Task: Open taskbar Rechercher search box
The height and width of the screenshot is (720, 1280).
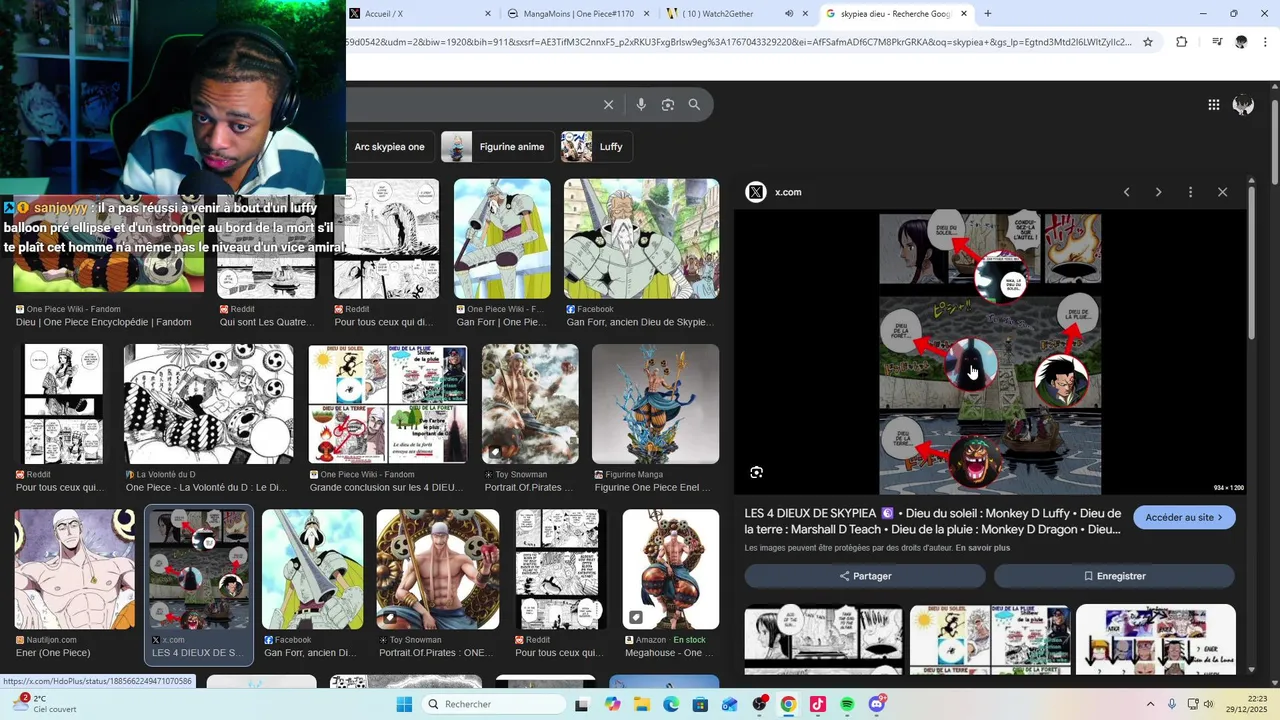Action: [x=493, y=704]
